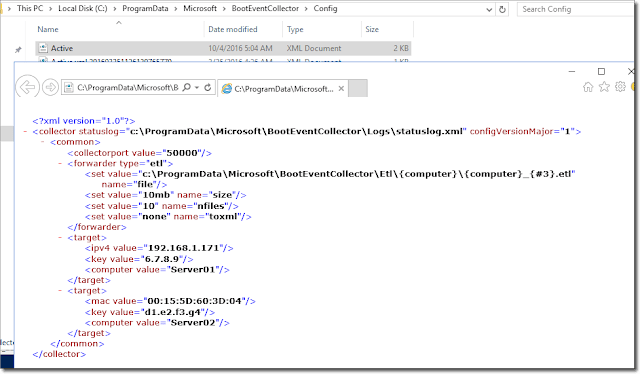The height and width of the screenshot is (374, 640).
Task: Collapse the collector XML node
Action: pos(25,131)
